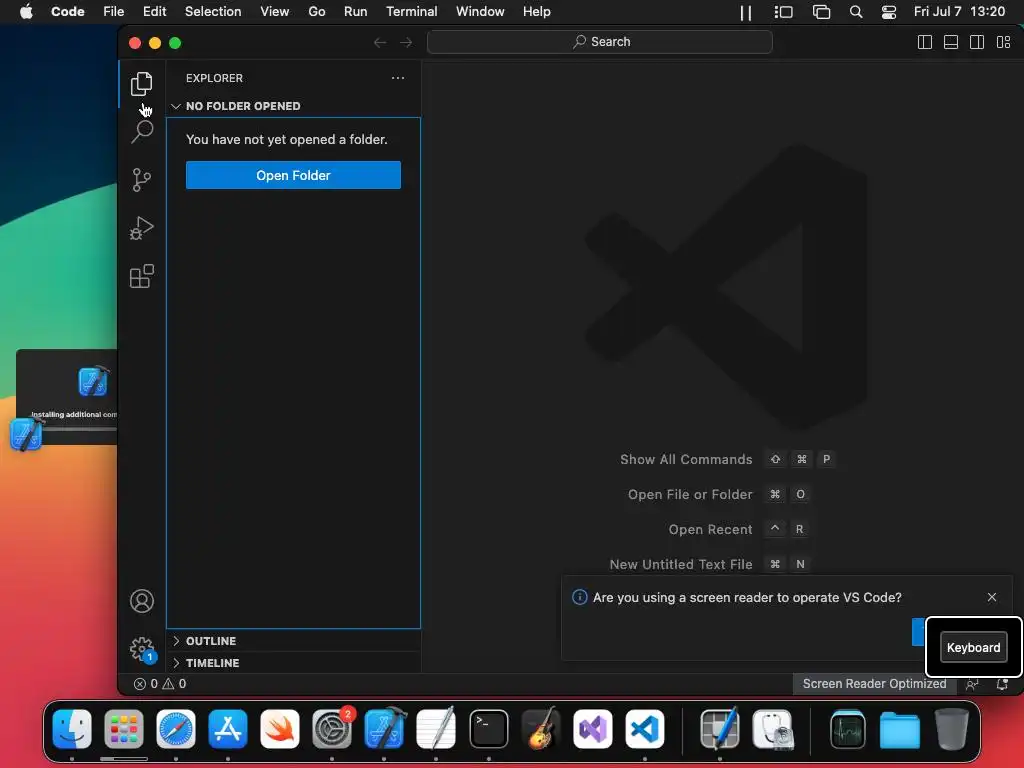Open GarageBand from the Dock
The image size is (1024, 768).
tap(541, 729)
